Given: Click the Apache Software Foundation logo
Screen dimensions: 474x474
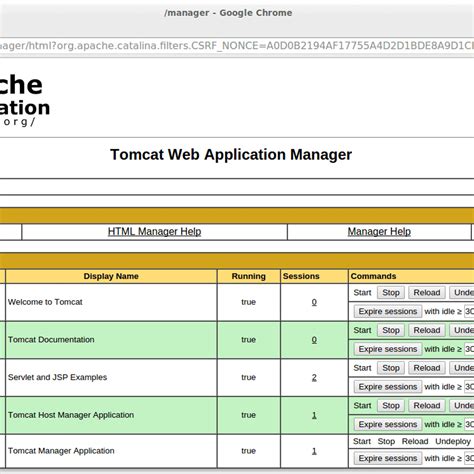Looking at the screenshot, I should pyautogui.click(x=24, y=101).
